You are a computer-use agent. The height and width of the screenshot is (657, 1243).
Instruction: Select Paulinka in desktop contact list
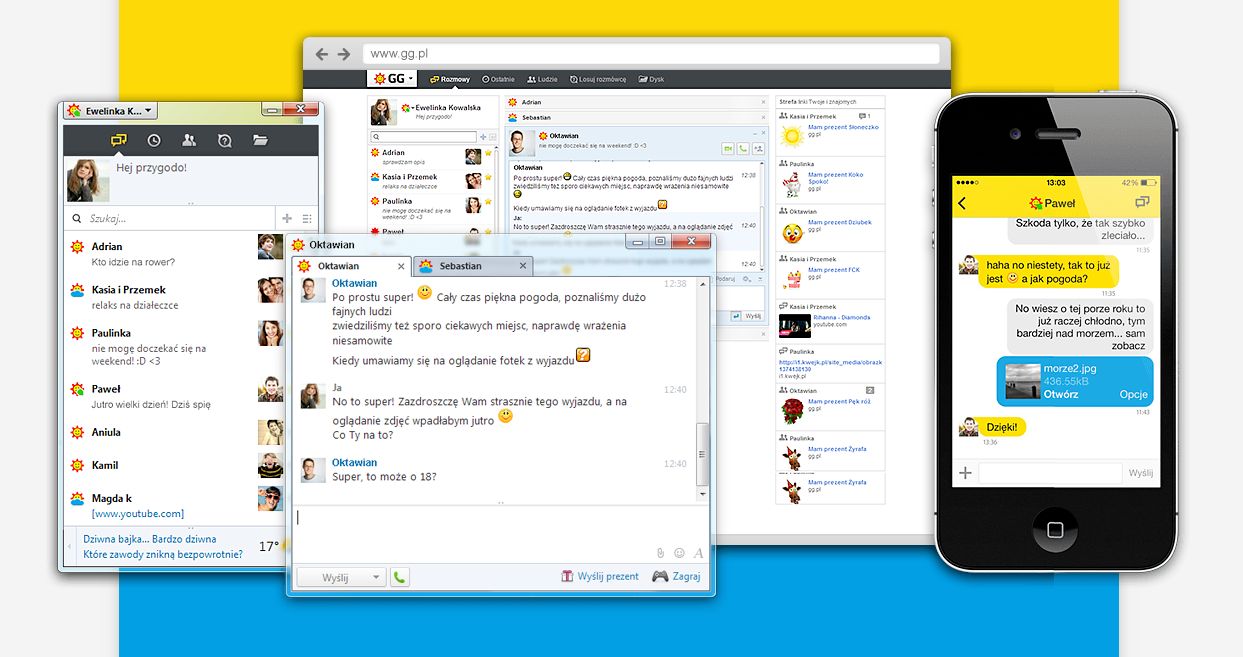coord(175,346)
